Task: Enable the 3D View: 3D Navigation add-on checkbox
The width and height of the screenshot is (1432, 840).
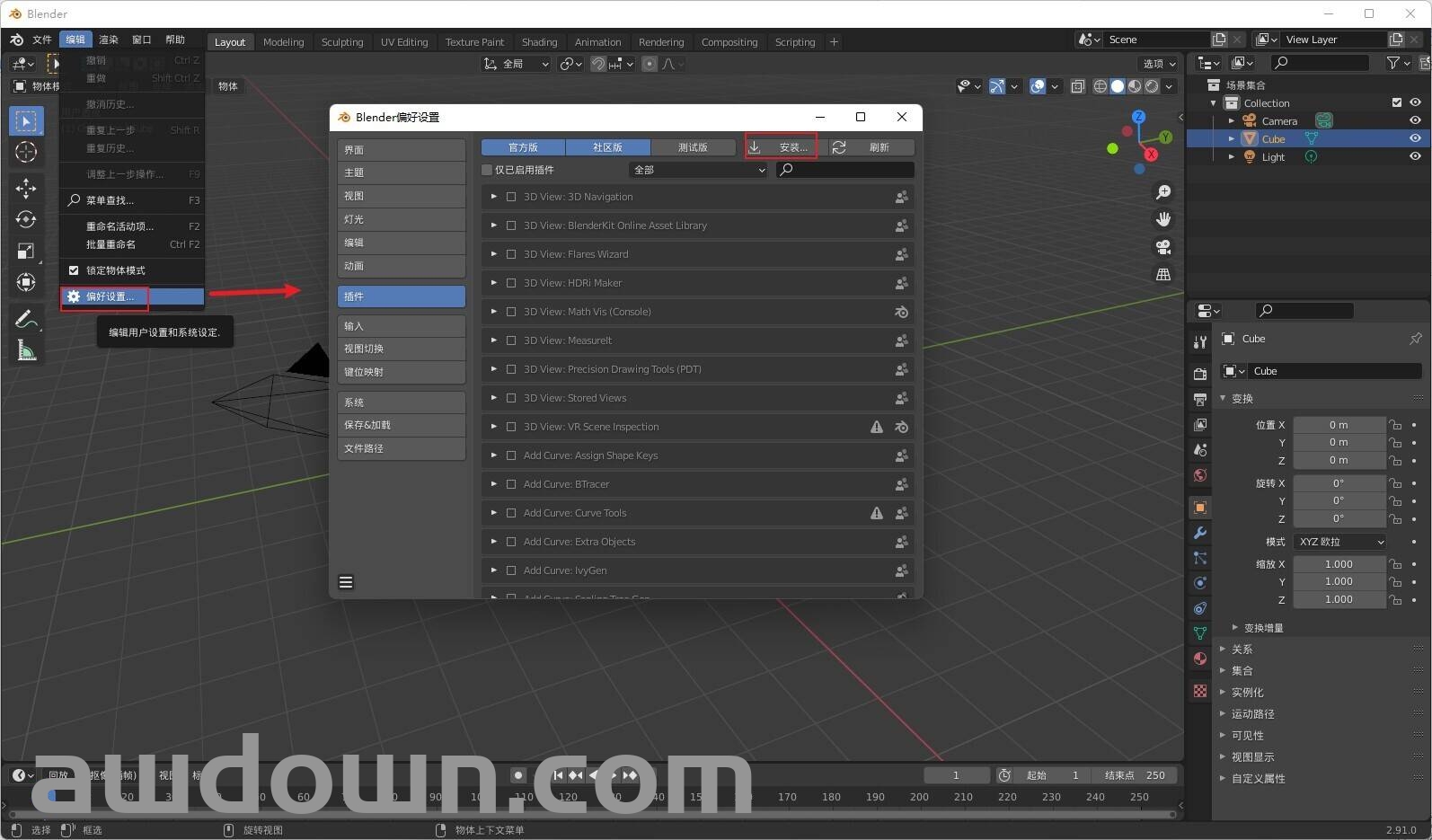Action: pyautogui.click(x=511, y=197)
